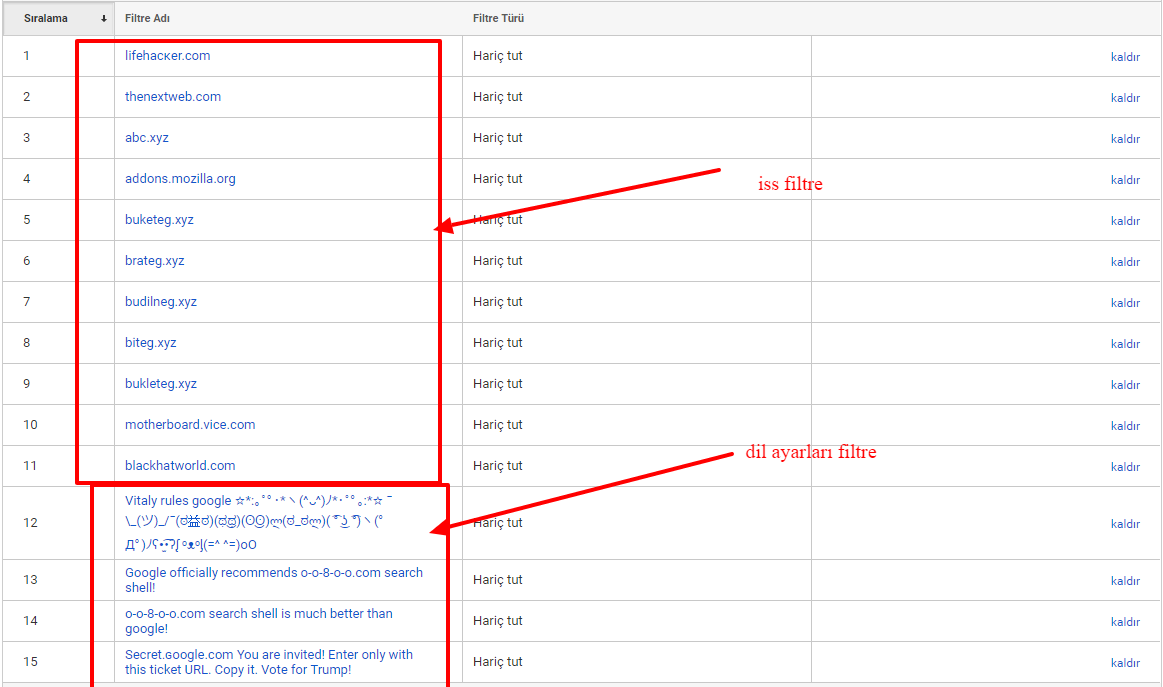The image size is (1163, 687).
Task: Remove bukleteg.xyz filter via kaldır
Action: point(1125,385)
